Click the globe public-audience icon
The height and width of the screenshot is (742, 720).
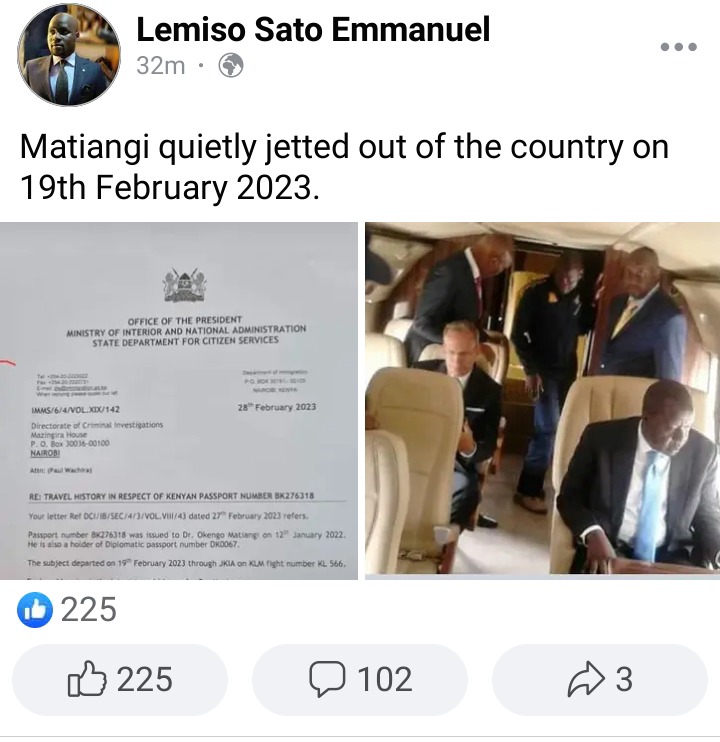pos(231,65)
